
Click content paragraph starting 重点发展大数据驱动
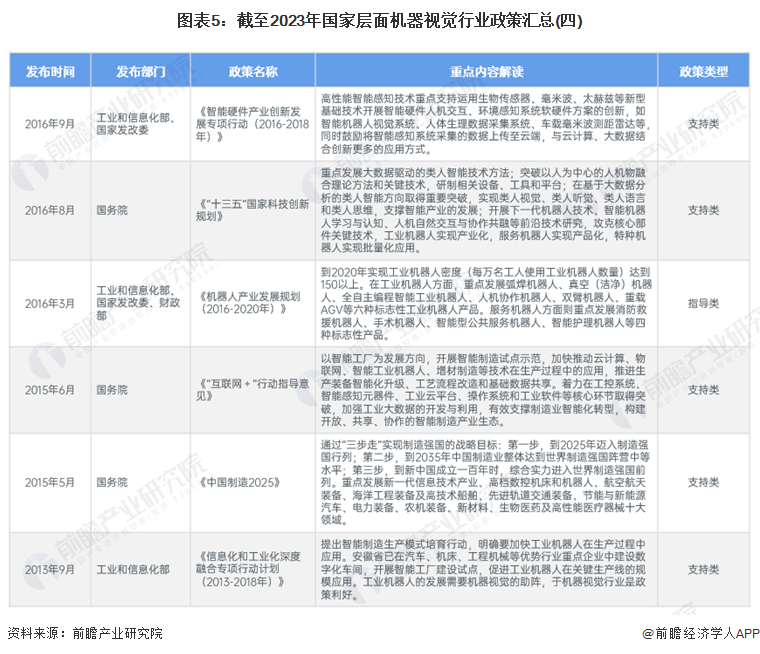point(484,210)
